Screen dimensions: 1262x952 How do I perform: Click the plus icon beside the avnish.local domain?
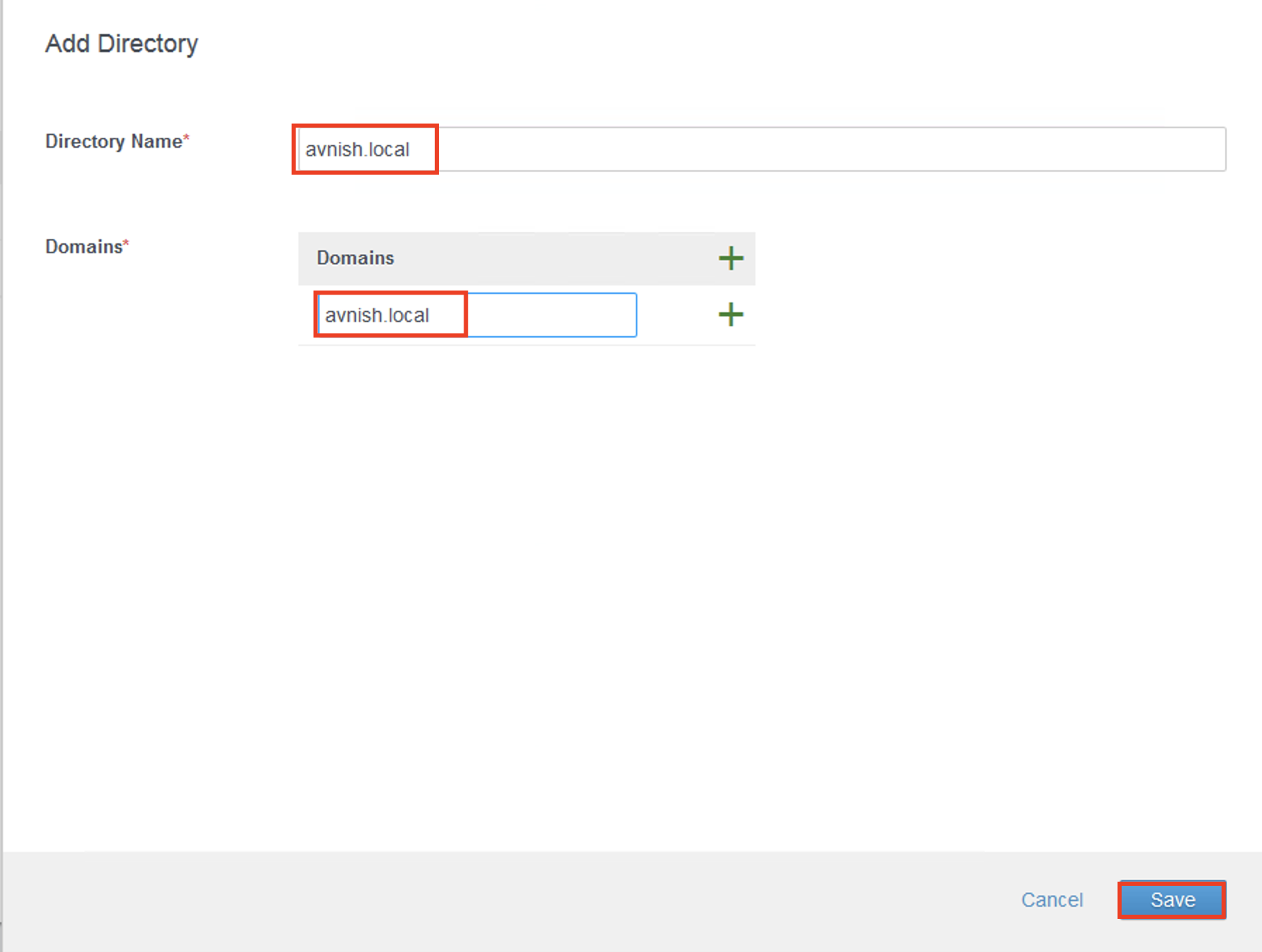[x=730, y=314]
